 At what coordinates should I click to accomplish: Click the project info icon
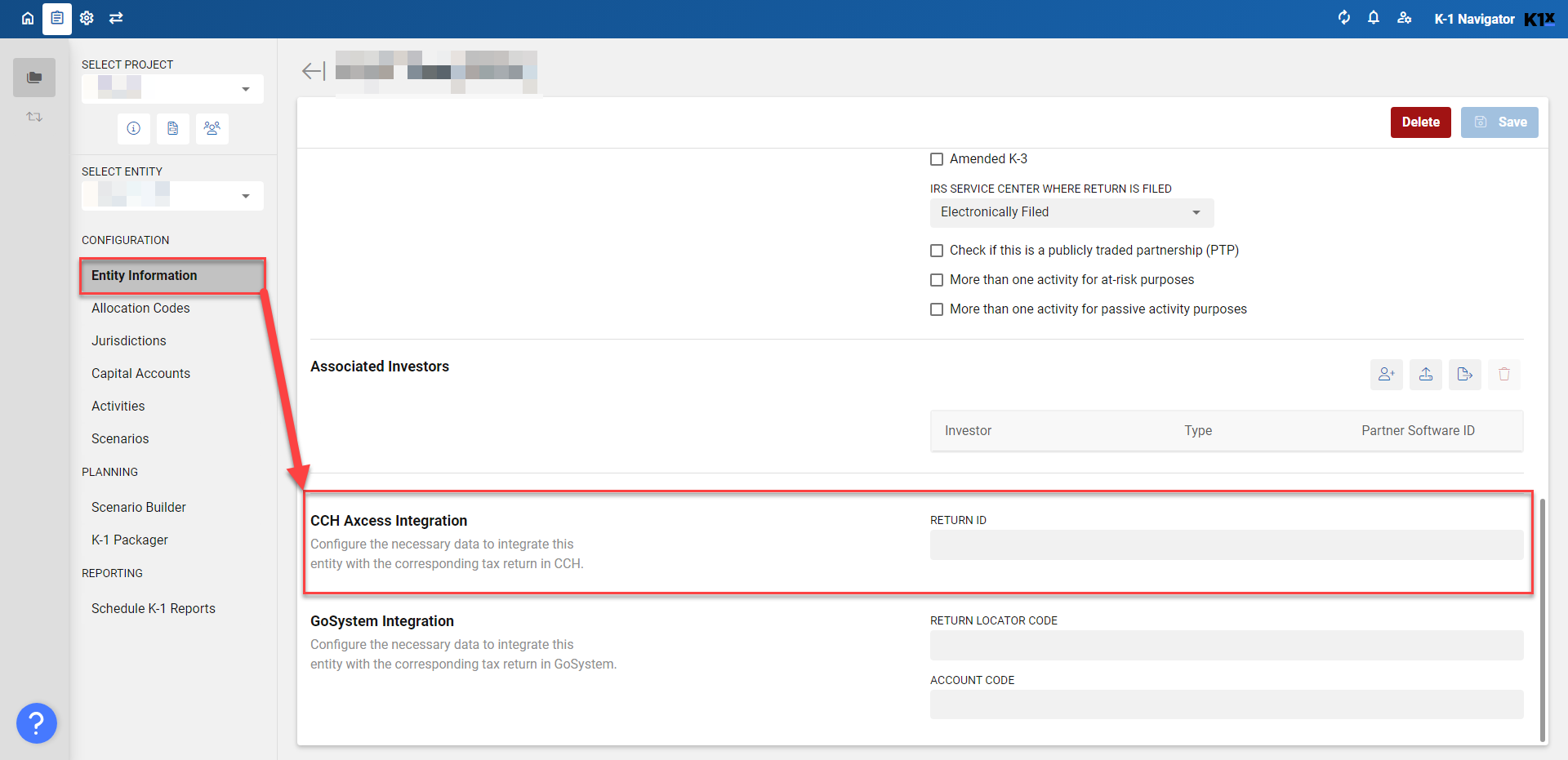[134, 128]
